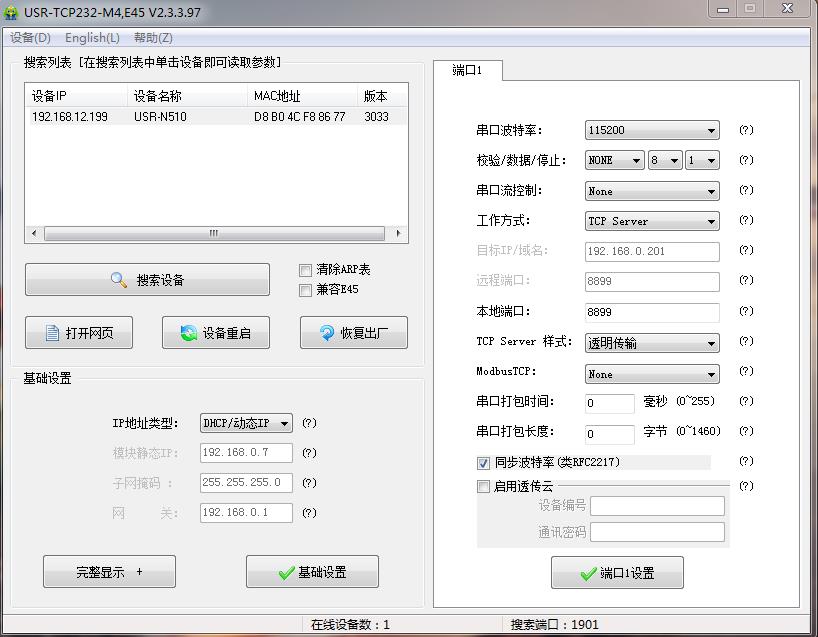Click the page icon on 打开网页 button
Screen dimensions: 818x637
click(53, 333)
